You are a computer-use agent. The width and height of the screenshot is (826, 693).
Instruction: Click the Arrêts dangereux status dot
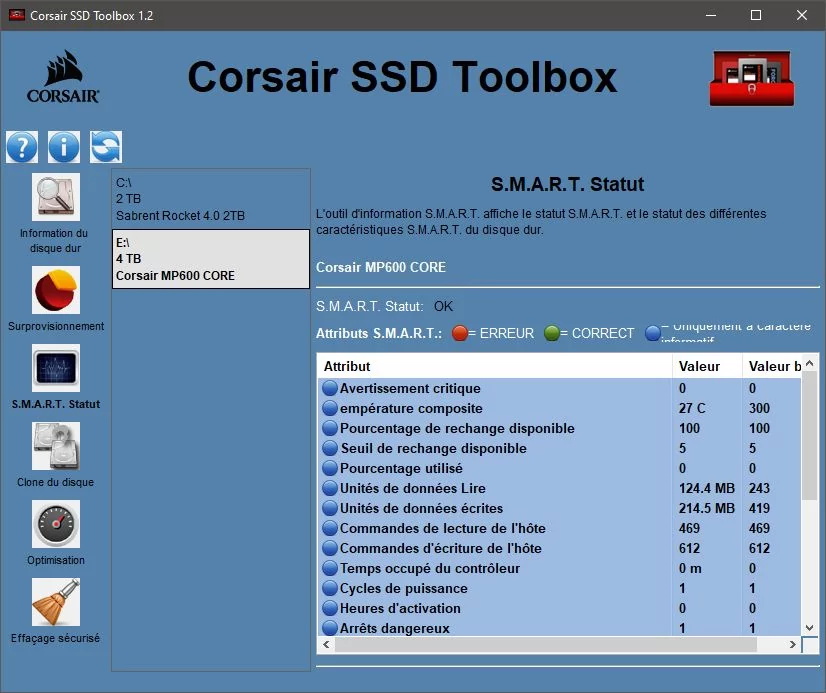click(x=330, y=628)
